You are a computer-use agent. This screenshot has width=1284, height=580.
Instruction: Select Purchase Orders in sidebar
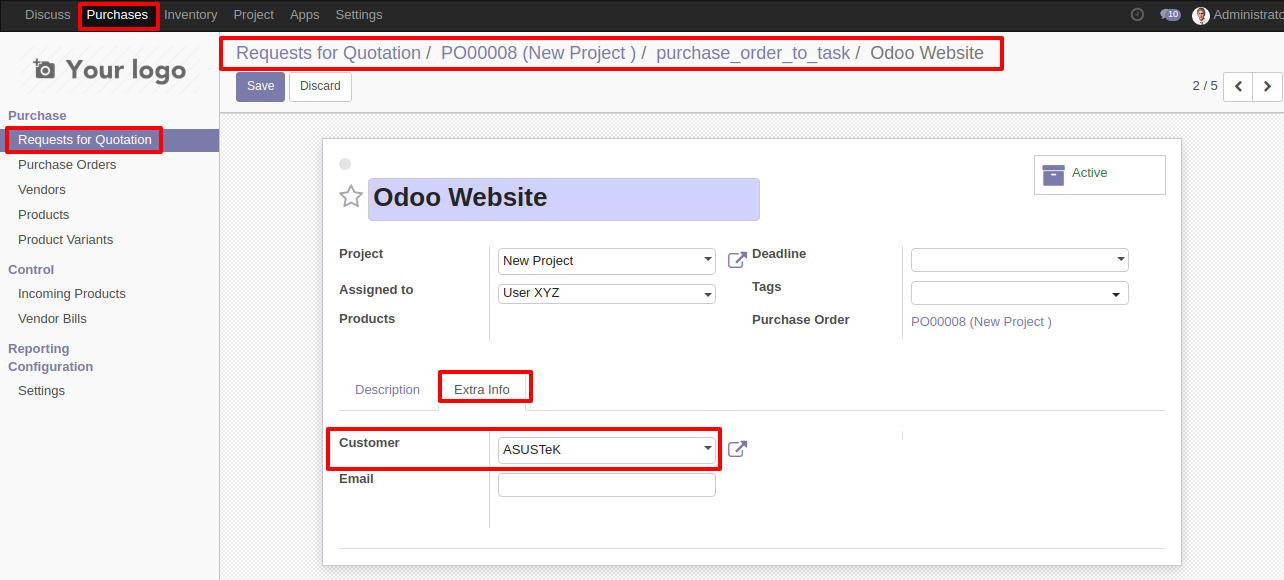click(x=67, y=165)
